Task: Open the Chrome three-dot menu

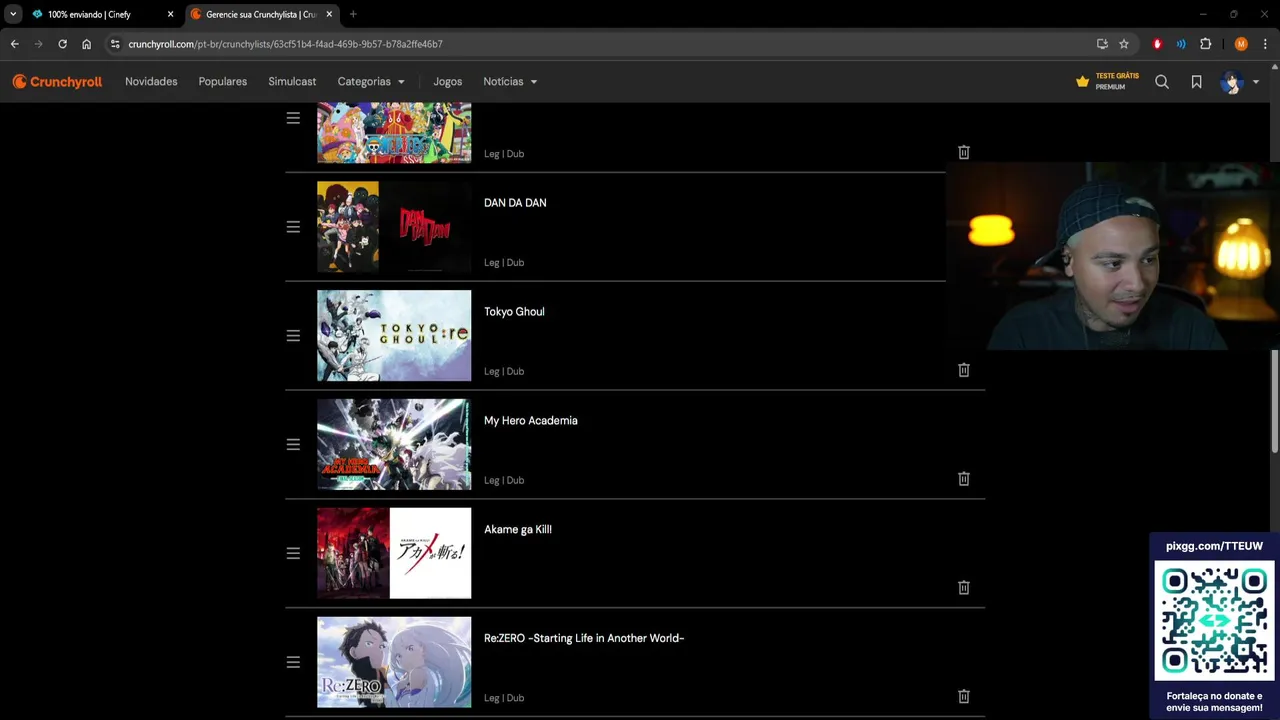Action: pyautogui.click(x=1265, y=44)
